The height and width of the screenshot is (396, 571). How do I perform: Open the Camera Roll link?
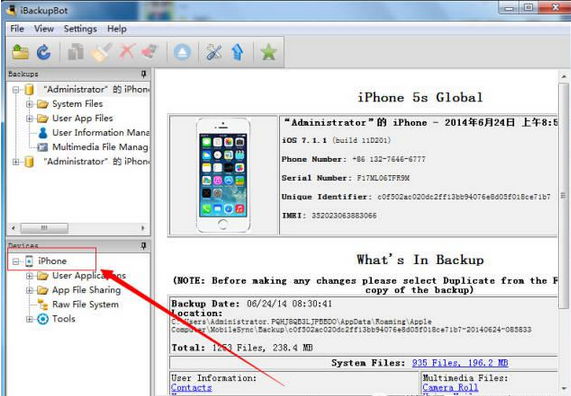(450, 388)
